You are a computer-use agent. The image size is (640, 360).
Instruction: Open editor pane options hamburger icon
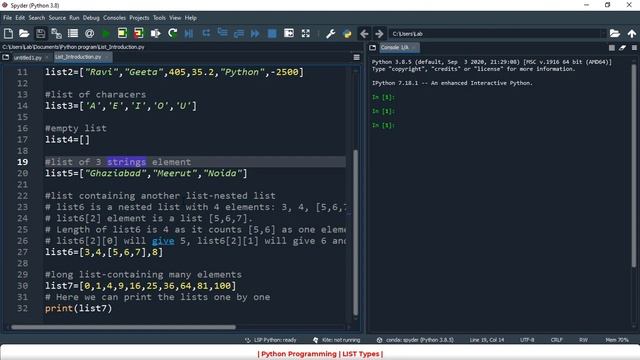[x=356, y=58]
